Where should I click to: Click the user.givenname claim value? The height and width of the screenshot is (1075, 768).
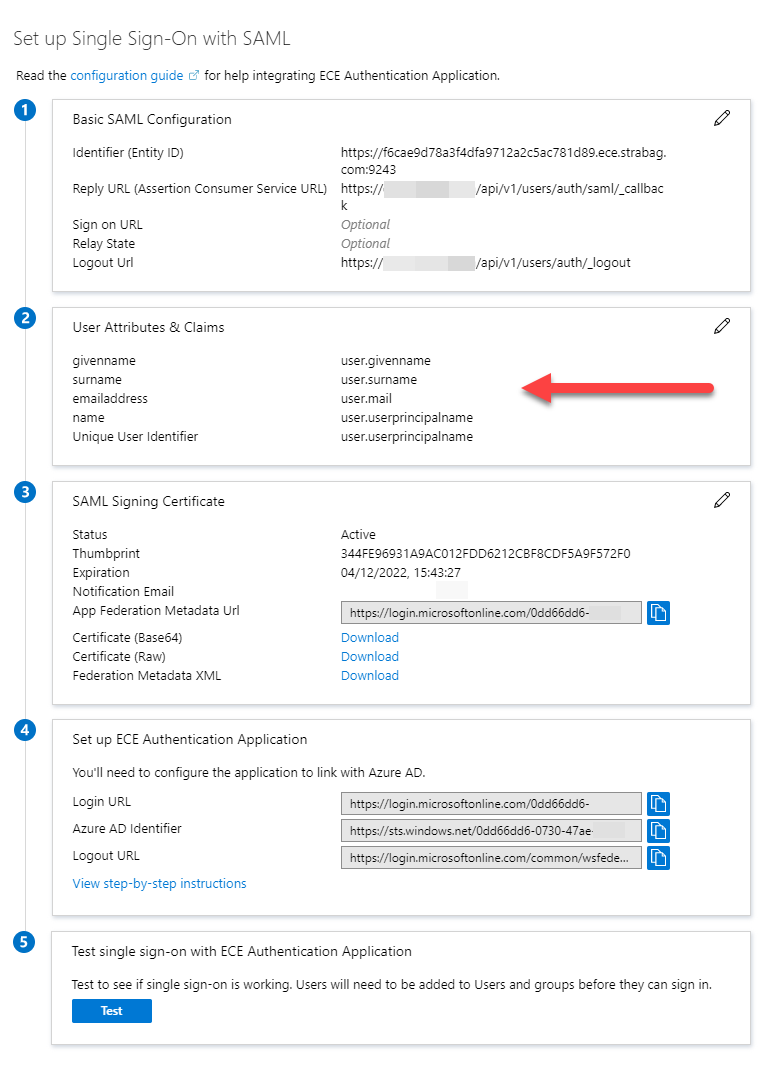(385, 361)
